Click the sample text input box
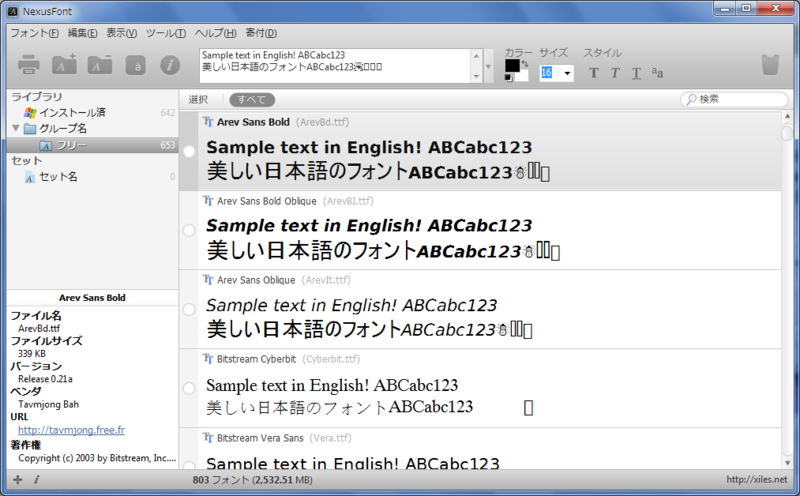Screen dimensions: 800x496 (x=335, y=66)
